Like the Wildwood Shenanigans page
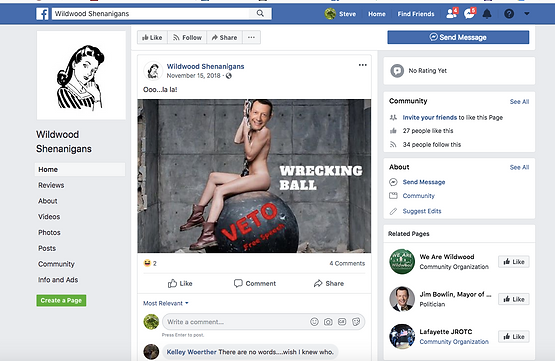 152,37
